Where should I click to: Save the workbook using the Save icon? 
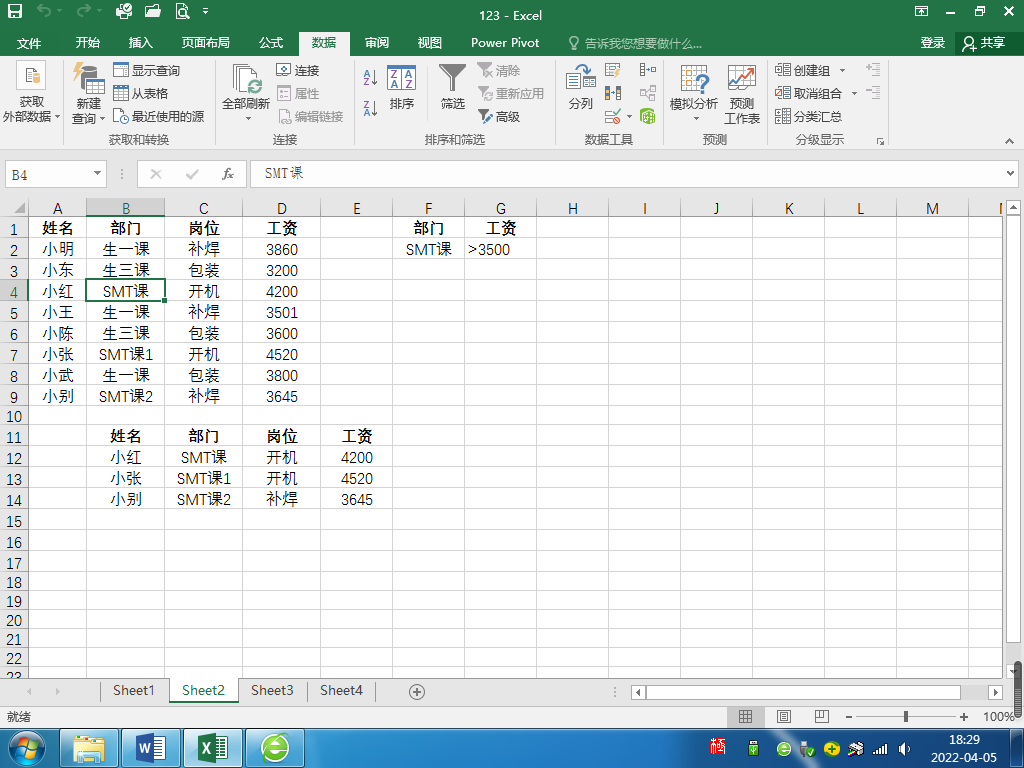click(x=14, y=11)
